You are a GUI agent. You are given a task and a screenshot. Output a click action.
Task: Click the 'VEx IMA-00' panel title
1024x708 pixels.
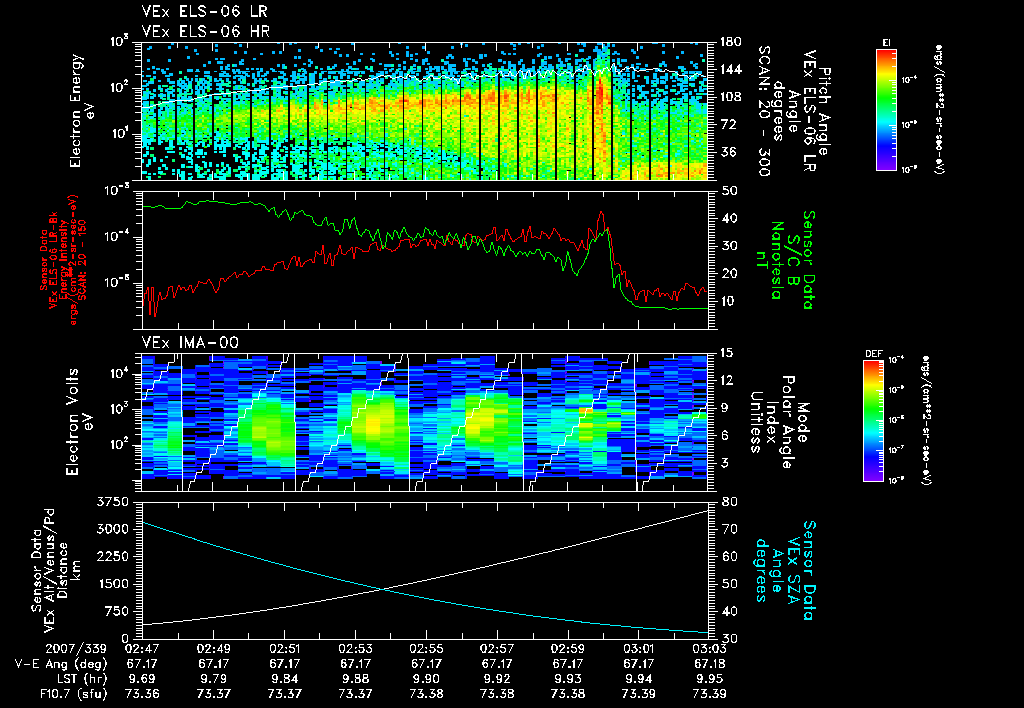pos(190,343)
